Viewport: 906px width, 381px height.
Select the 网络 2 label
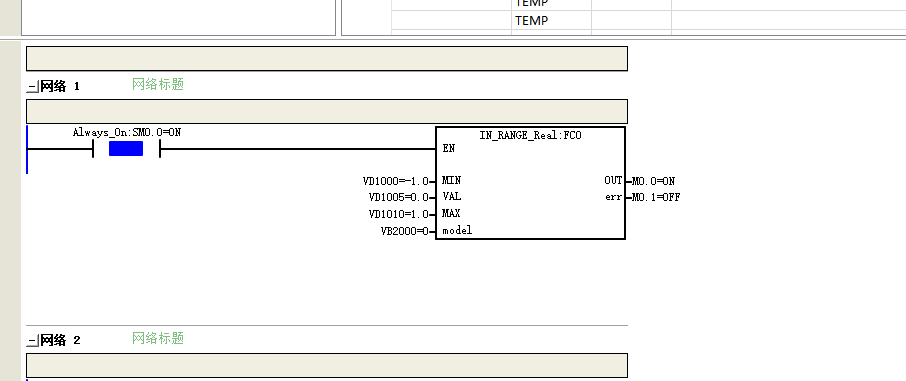[60, 341]
